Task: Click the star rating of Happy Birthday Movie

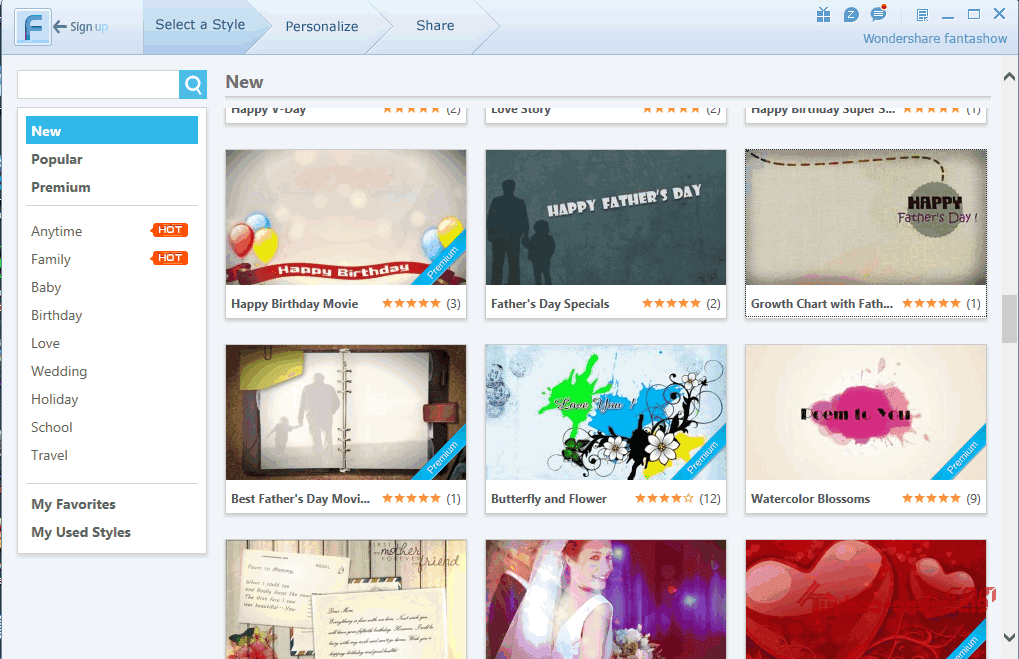Action: 411,304
